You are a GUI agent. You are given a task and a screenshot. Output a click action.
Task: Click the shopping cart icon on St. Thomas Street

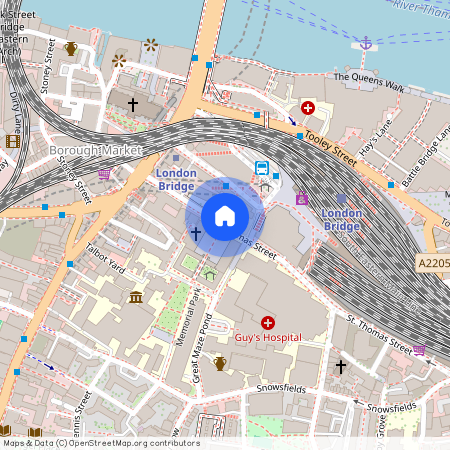point(419,350)
